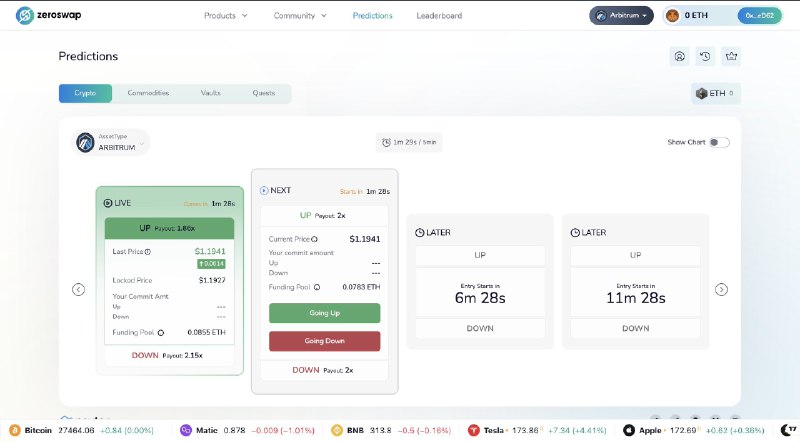Click the zeroswap logo
The width and height of the screenshot is (800, 442).
point(48,15)
